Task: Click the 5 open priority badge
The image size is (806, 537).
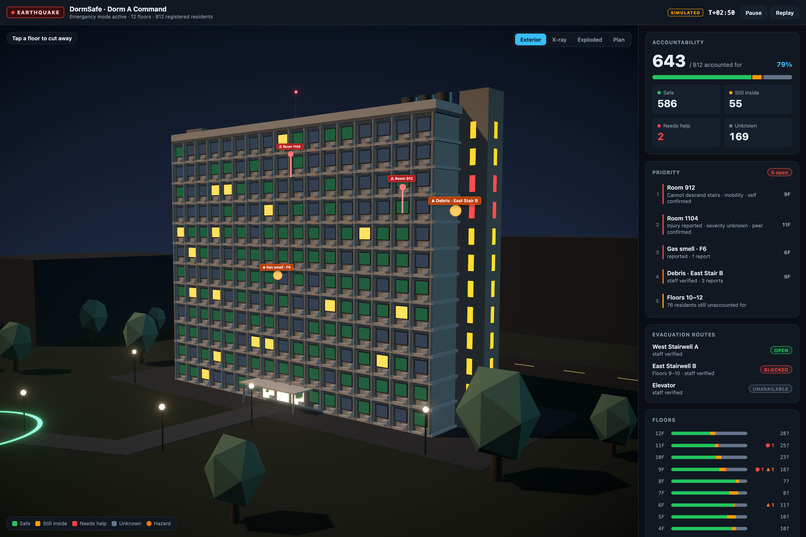Action: 779,173
